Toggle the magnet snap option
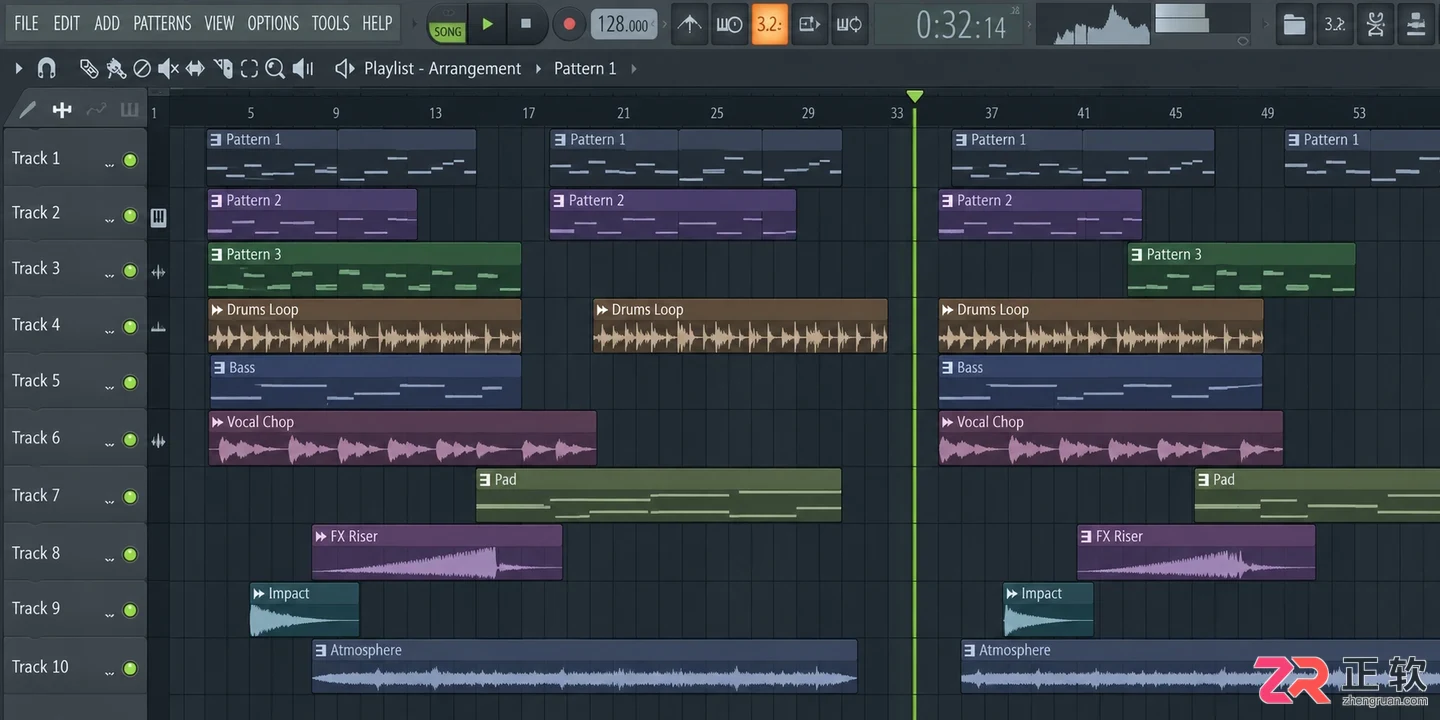Image resolution: width=1440 pixels, height=720 pixels. [x=46, y=68]
